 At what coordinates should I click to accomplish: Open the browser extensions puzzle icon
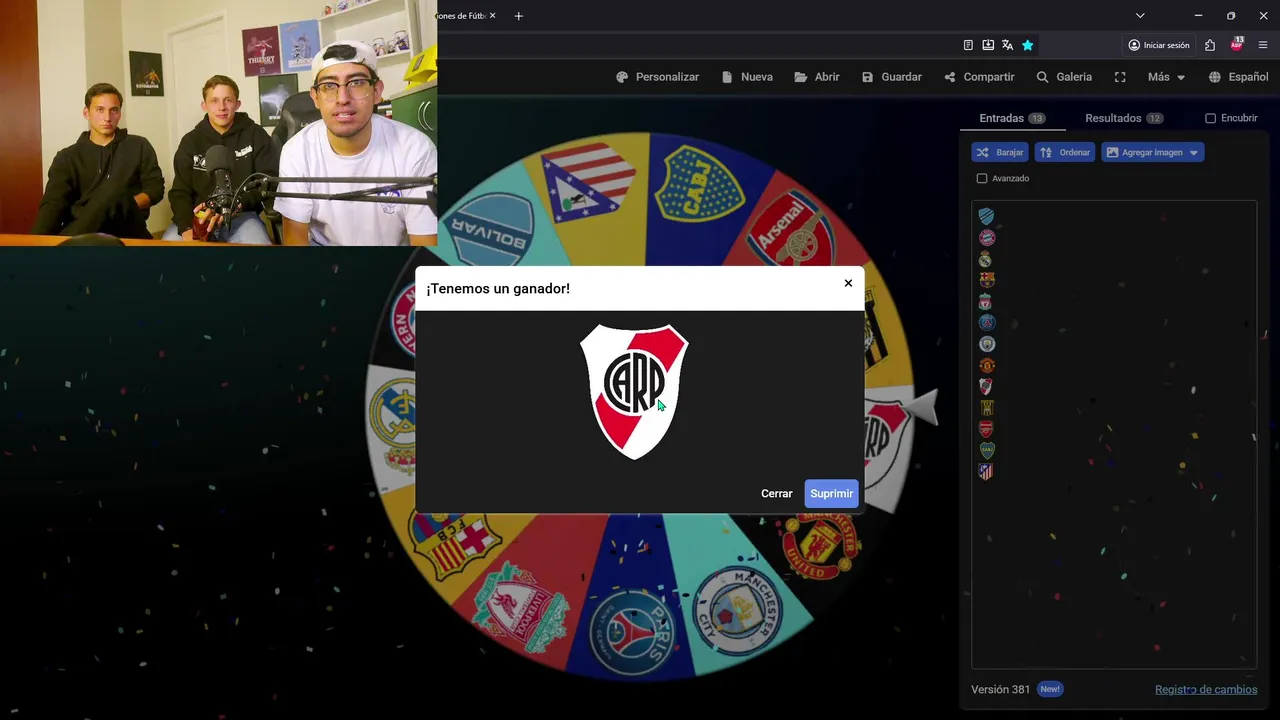pos(1210,45)
